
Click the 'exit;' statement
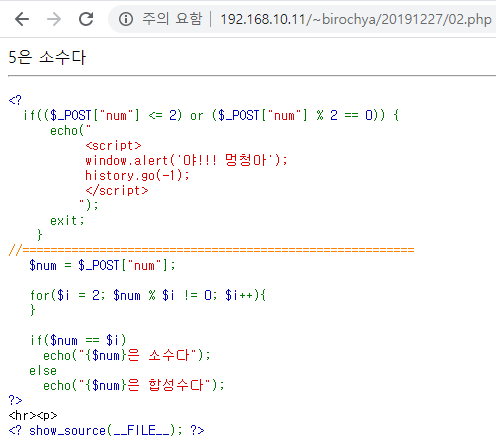[x=67, y=221]
